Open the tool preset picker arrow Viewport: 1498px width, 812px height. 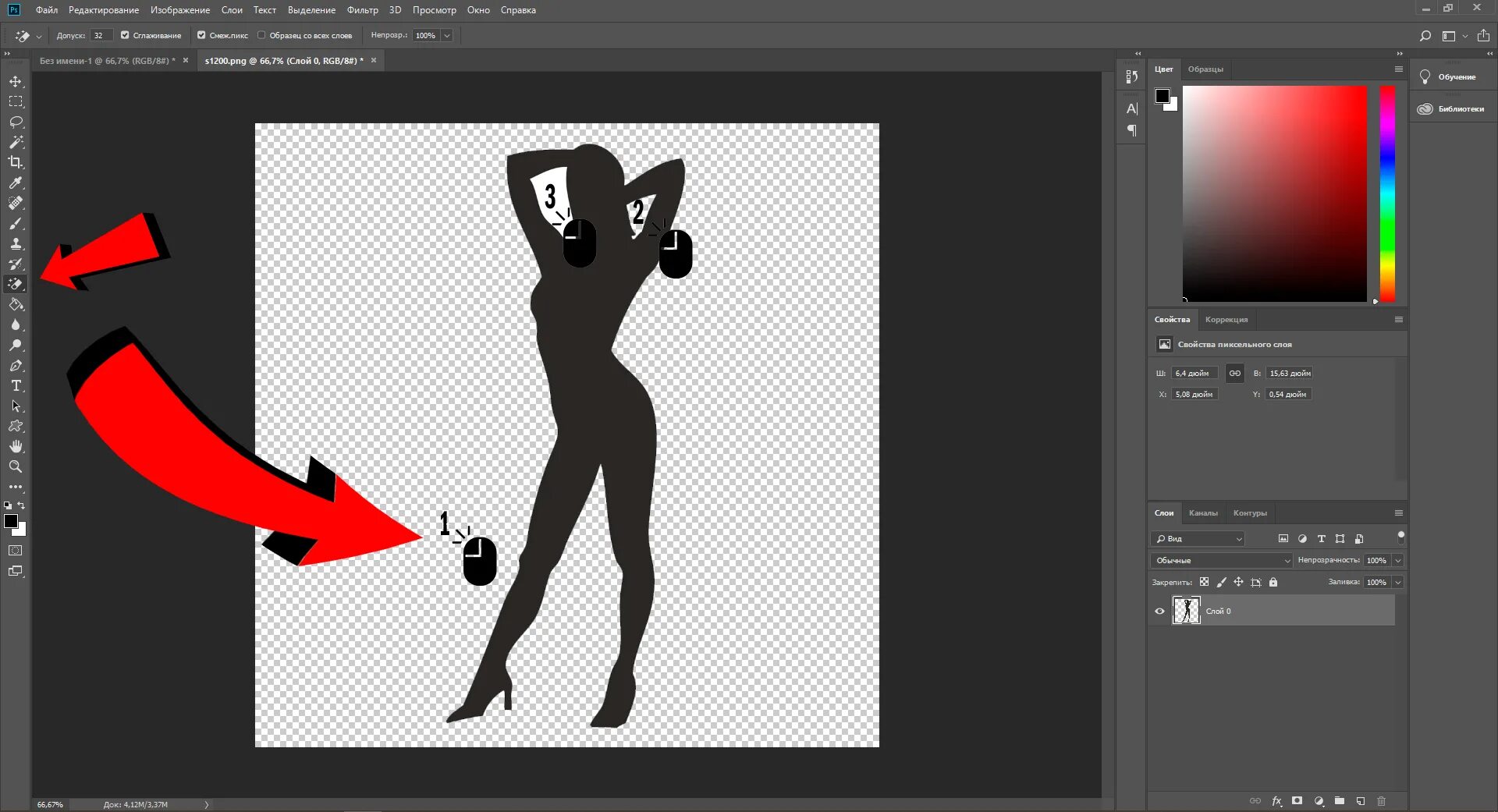(x=39, y=36)
